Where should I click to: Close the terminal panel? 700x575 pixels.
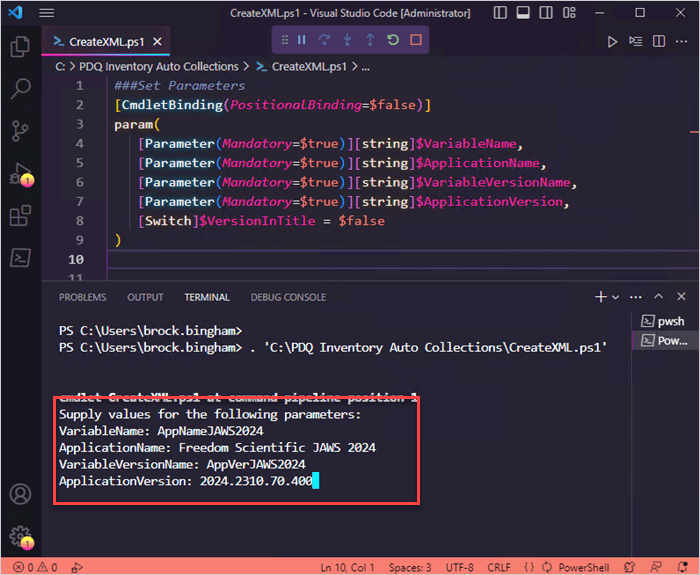[x=681, y=296]
